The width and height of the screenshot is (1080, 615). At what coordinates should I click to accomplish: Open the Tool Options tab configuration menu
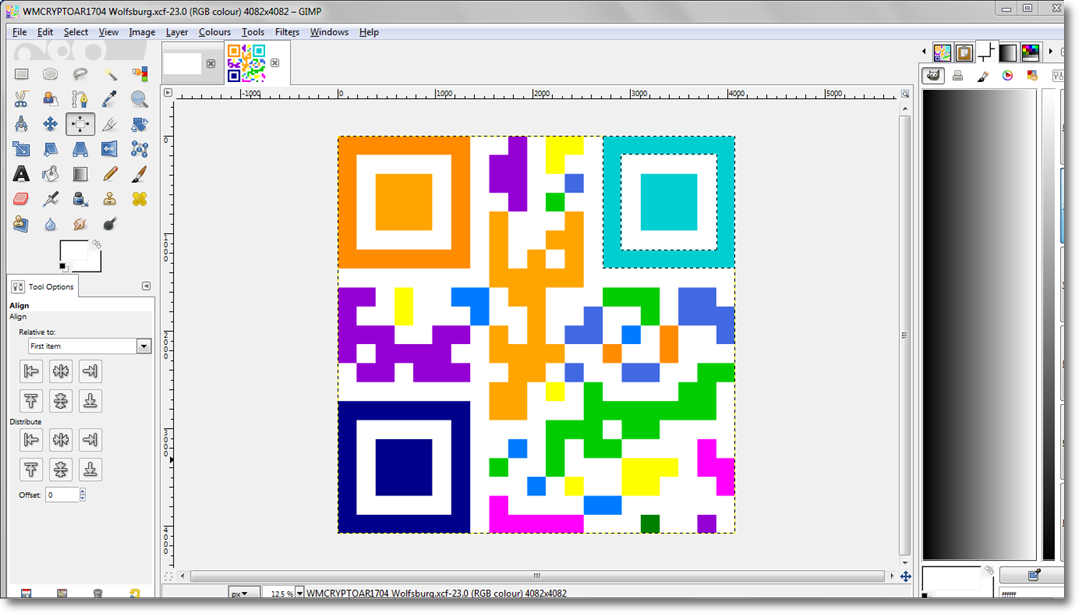tap(146, 286)
